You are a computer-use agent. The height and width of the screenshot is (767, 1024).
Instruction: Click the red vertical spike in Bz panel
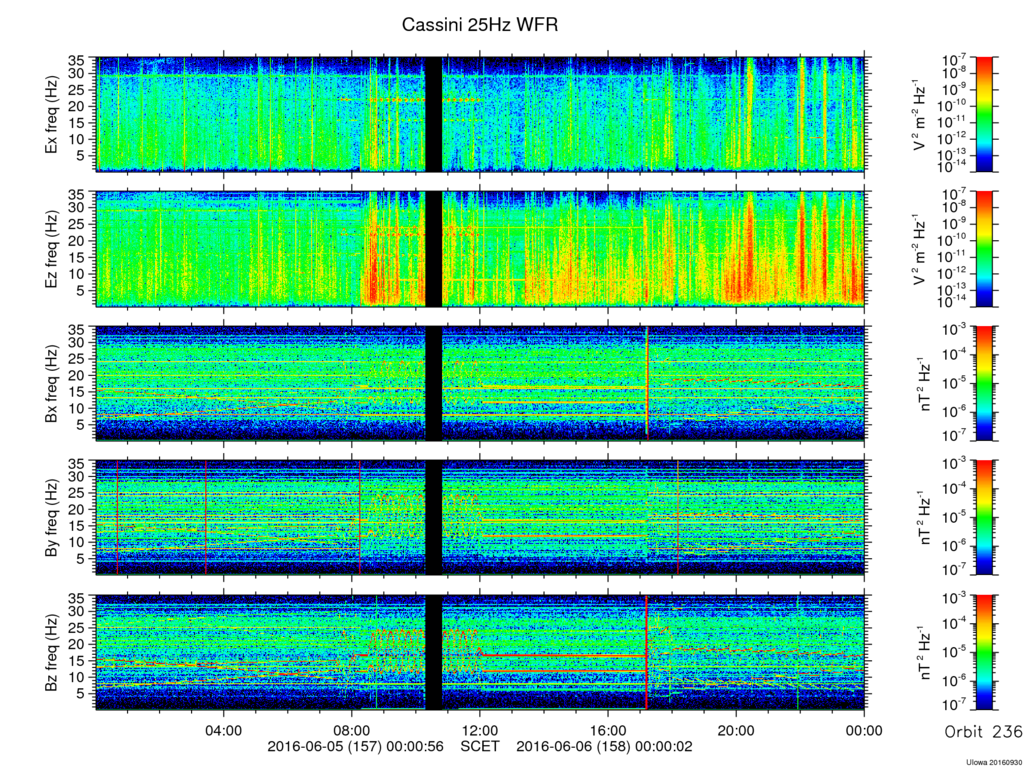tap(647, 653)
